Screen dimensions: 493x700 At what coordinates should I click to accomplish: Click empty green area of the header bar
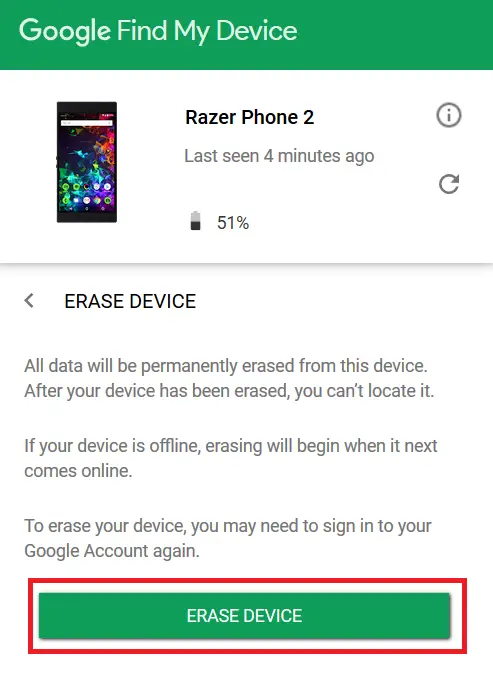[393, 33]
